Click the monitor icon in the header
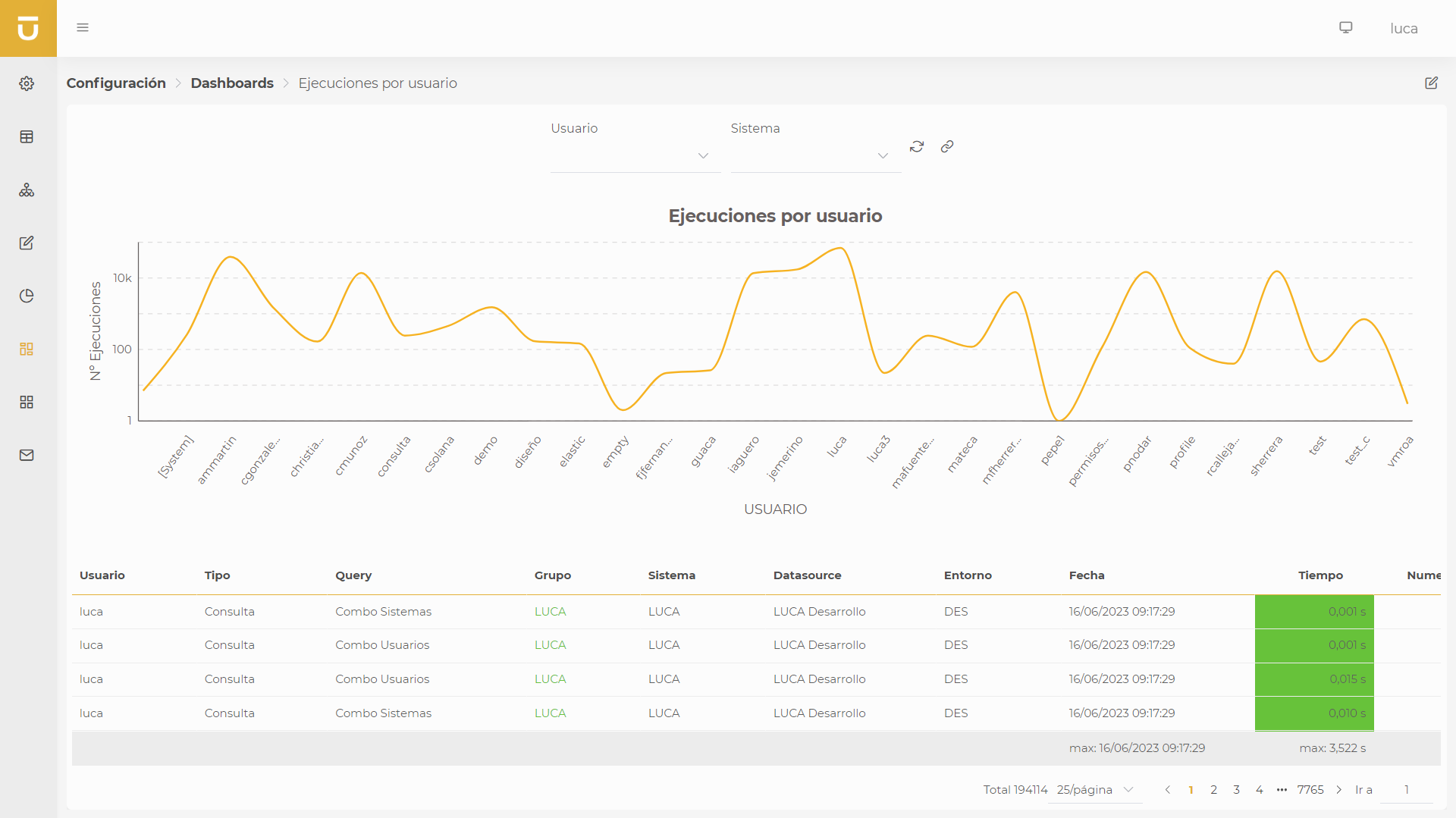This screenshot has height=818, width=1456. point(1346,27)
